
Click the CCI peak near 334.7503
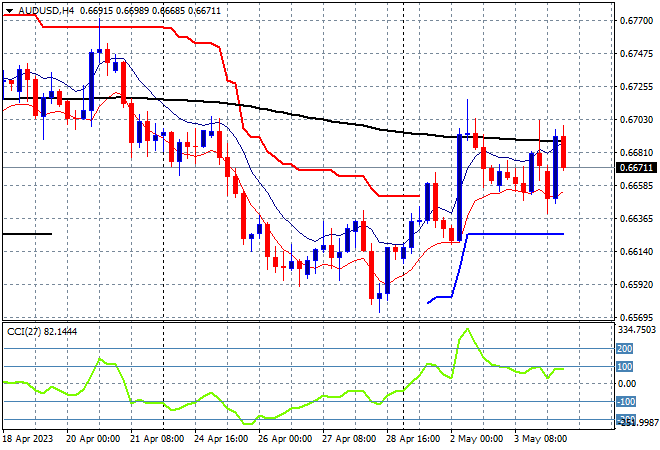(467, 329)
